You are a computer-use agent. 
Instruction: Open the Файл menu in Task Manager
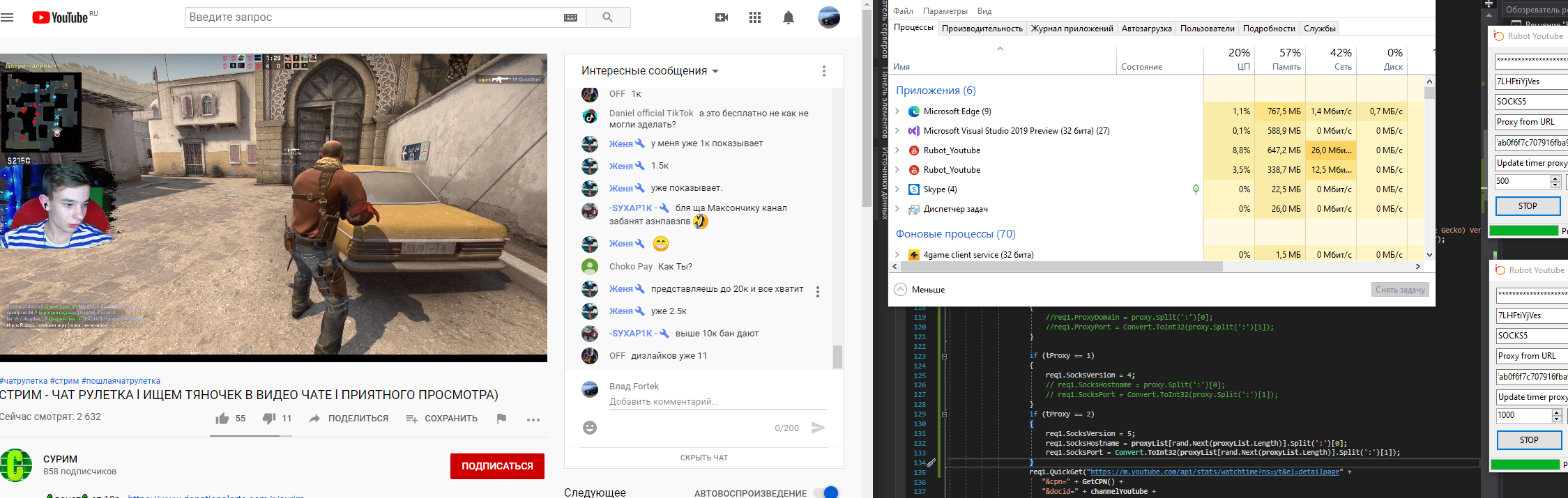[x=903, y=11]
